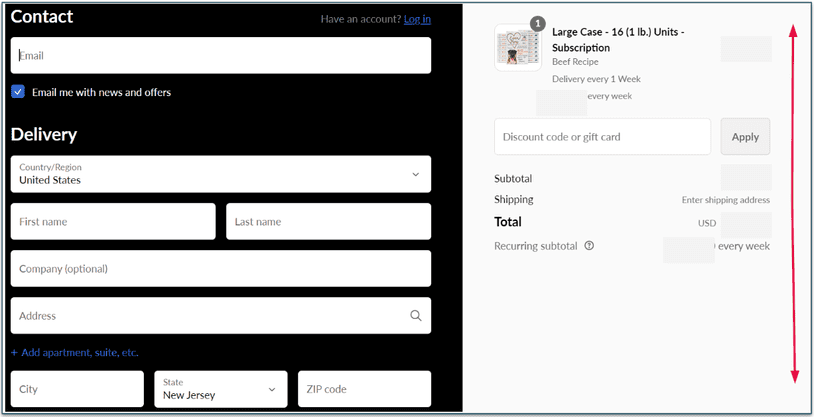814x417 pixels.
Task: Click the quantity badge on product image
Action: tap(538, 24)
